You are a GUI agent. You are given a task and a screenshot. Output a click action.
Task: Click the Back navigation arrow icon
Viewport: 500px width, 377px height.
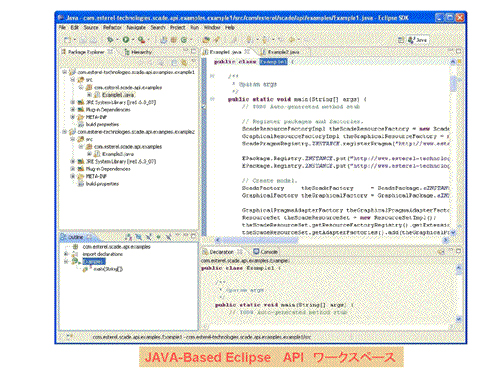[x=292, y=40]
